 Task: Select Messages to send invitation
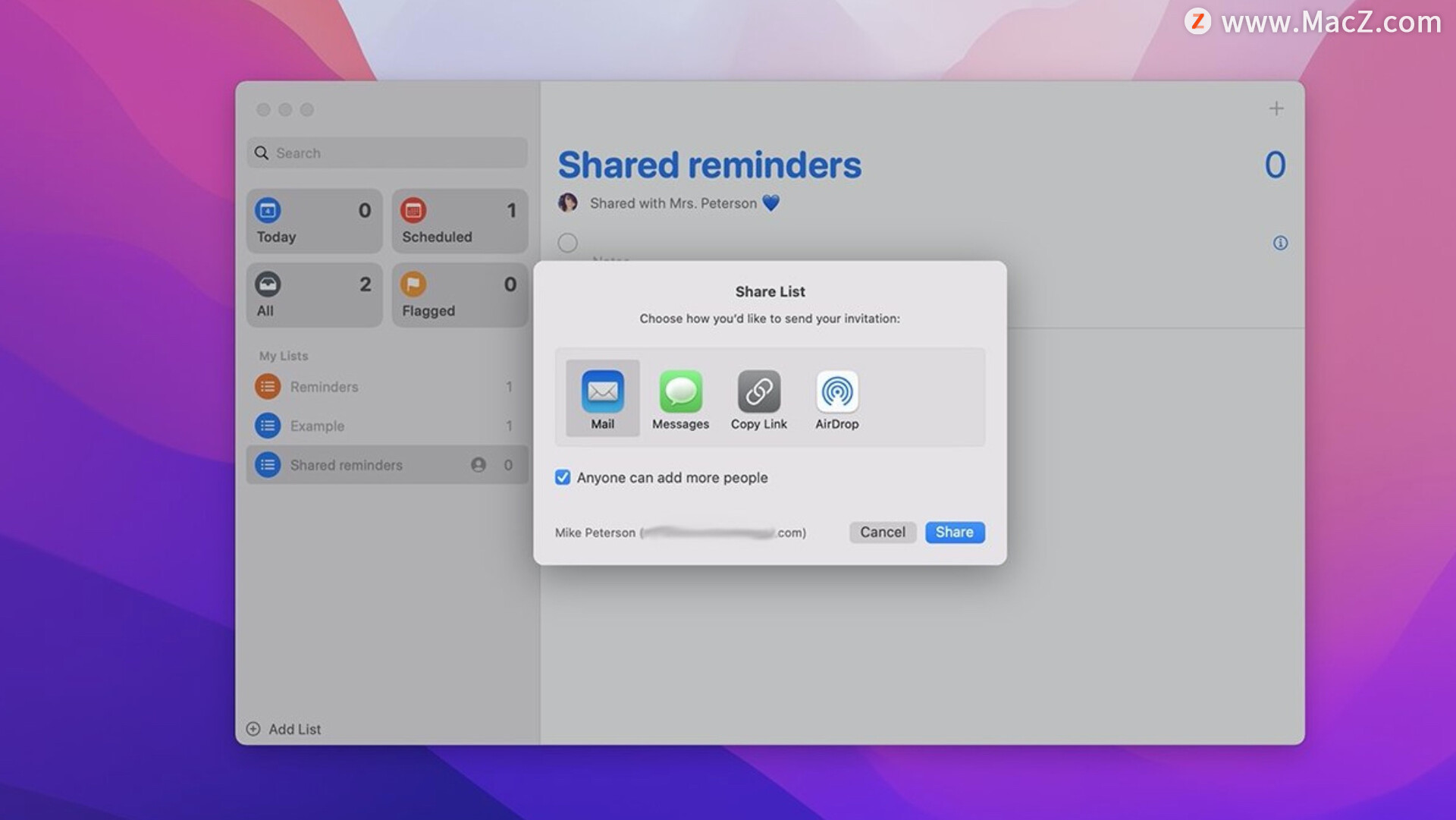(x=681, y=397)
